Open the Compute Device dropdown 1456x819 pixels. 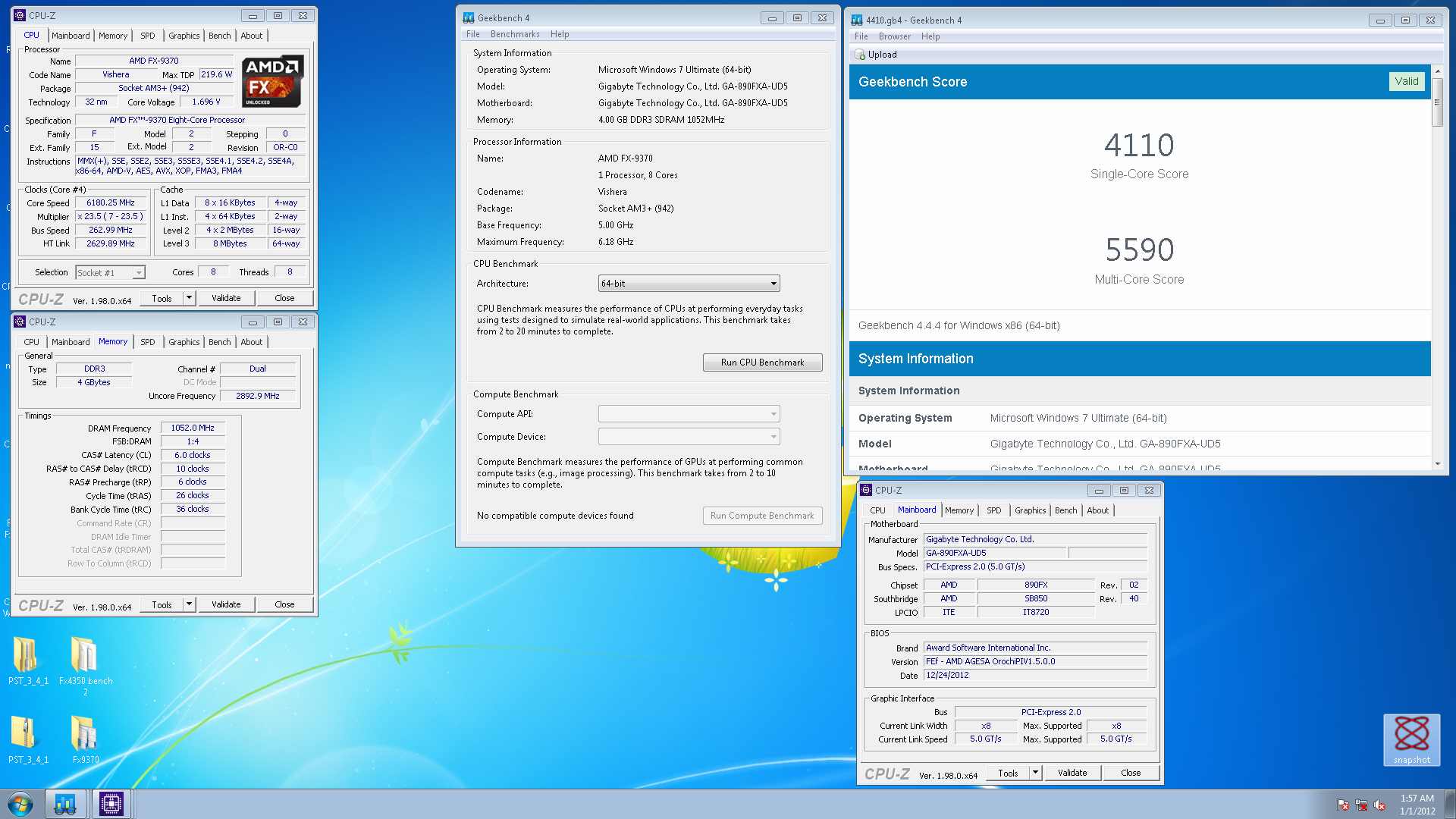point(689,437)
